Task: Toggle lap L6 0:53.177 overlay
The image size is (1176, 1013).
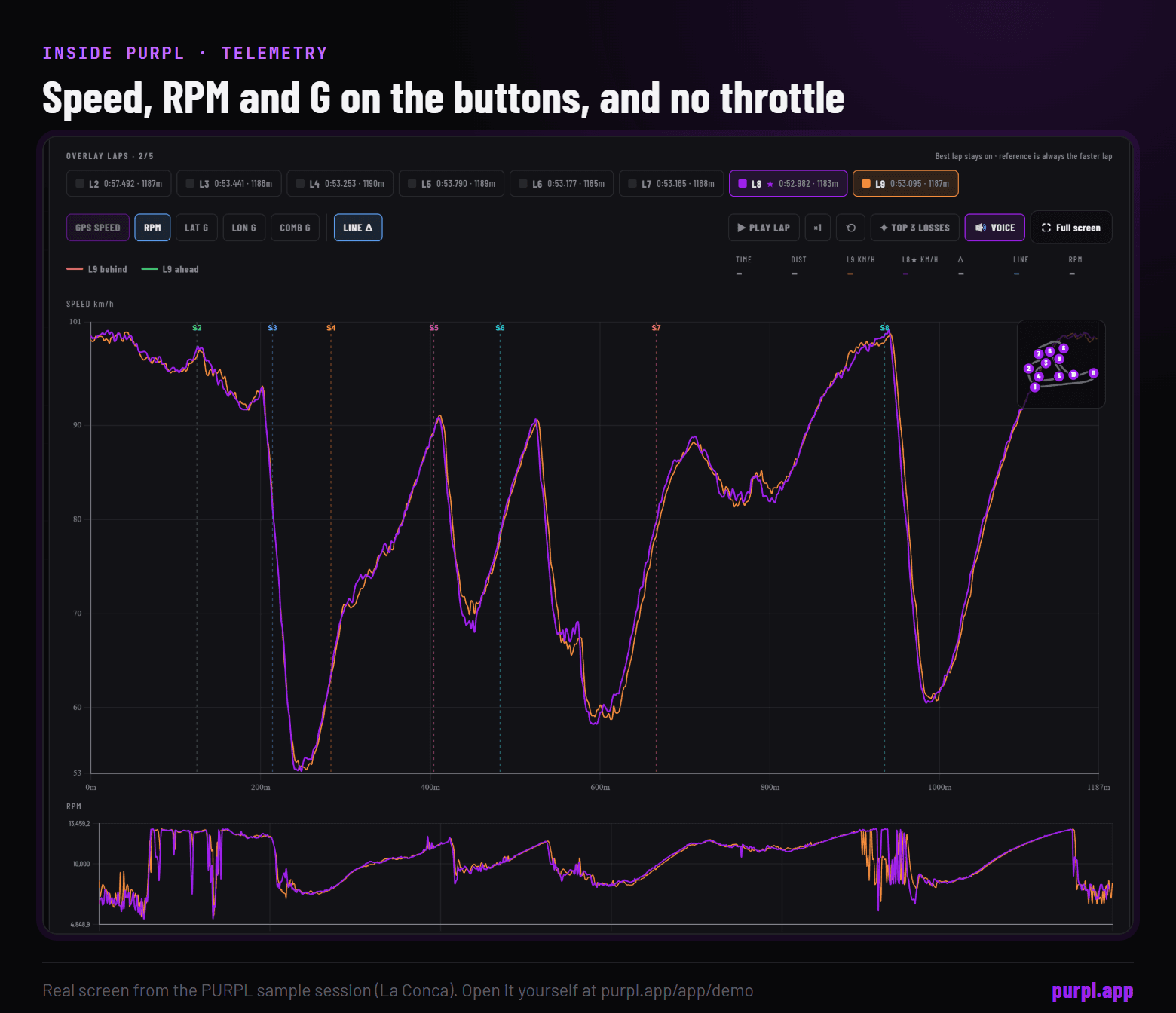Action: [562, 184]
